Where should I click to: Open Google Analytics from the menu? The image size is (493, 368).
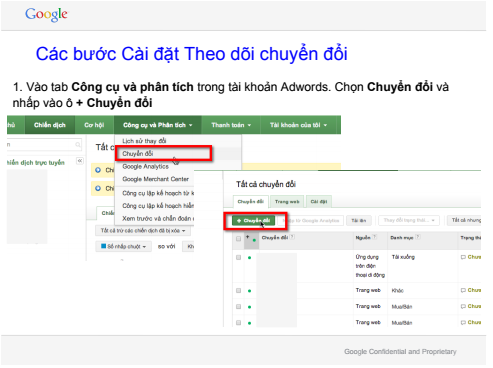click(145, 166)
